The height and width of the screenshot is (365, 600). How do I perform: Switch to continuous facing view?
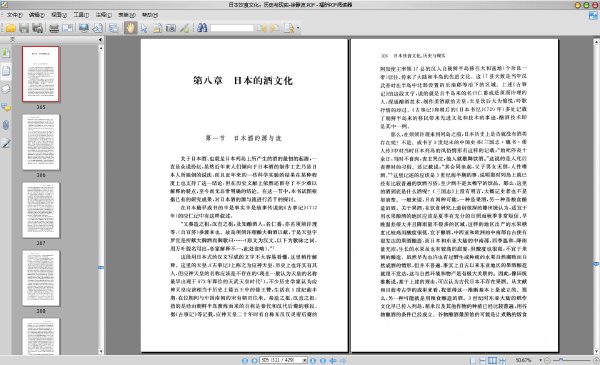tap(502, 360)
